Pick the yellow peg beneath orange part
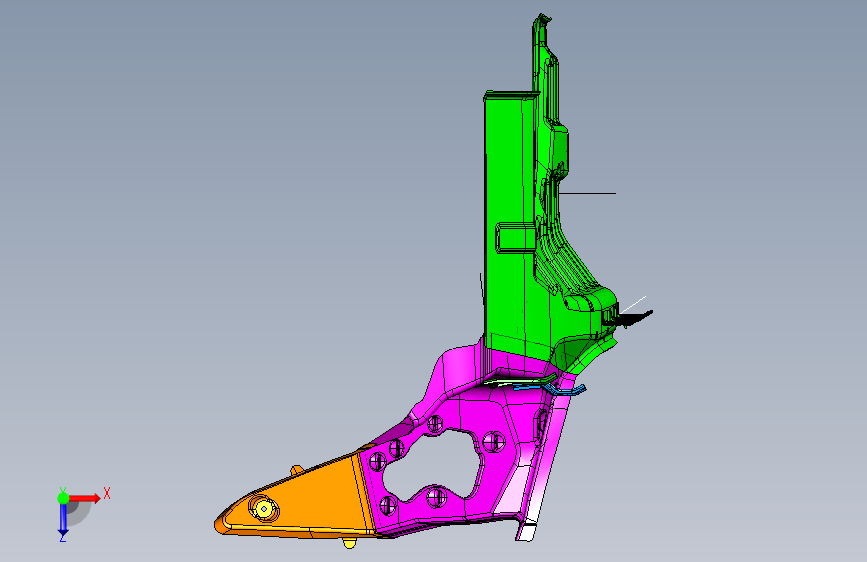 pyautogui.click(x=349, y=543)
